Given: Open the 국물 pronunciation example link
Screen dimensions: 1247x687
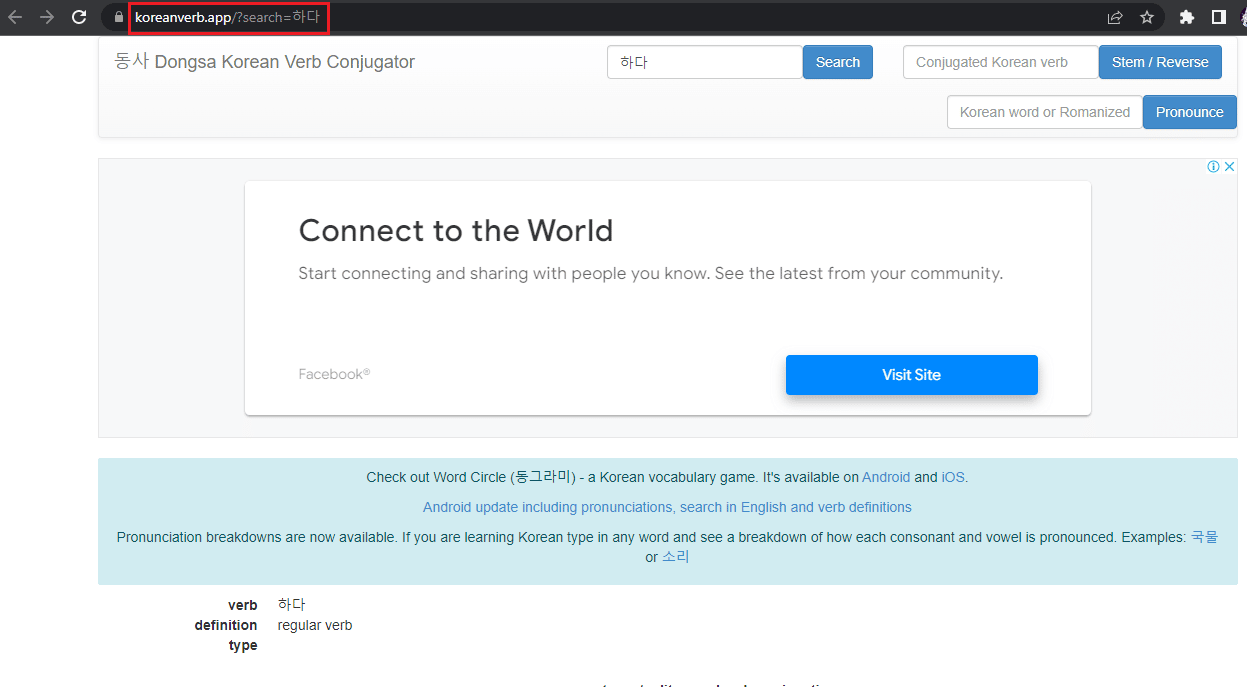Looking at the screenshot, I should (1204, 537).
